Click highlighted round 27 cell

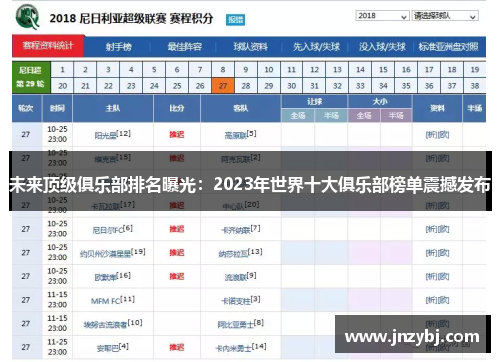223,86
